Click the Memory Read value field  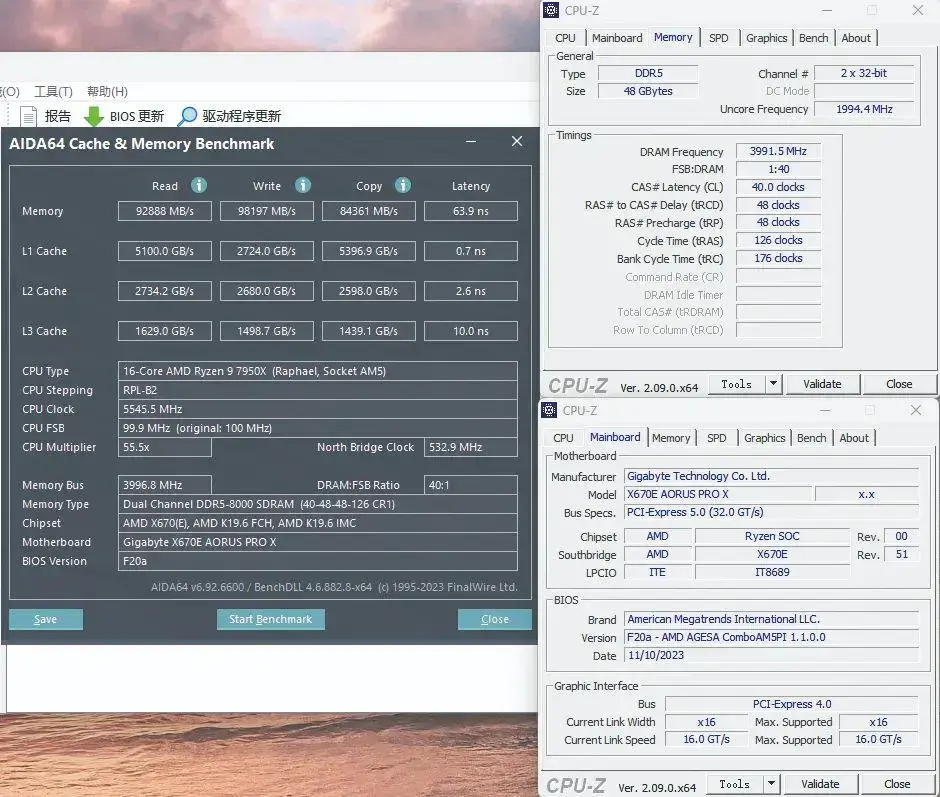164,211
